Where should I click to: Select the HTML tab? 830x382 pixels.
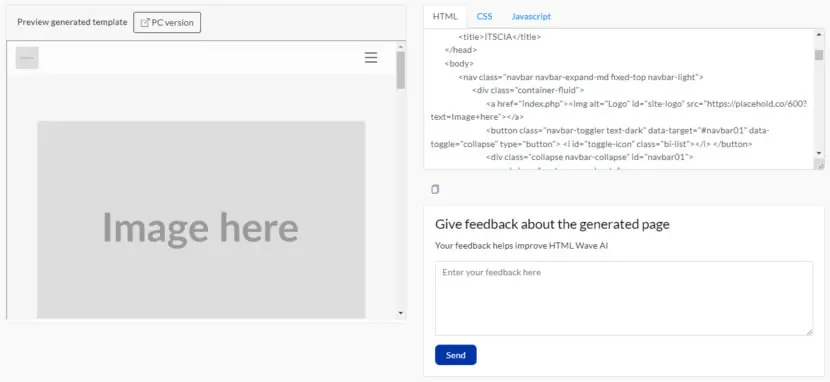445,16
